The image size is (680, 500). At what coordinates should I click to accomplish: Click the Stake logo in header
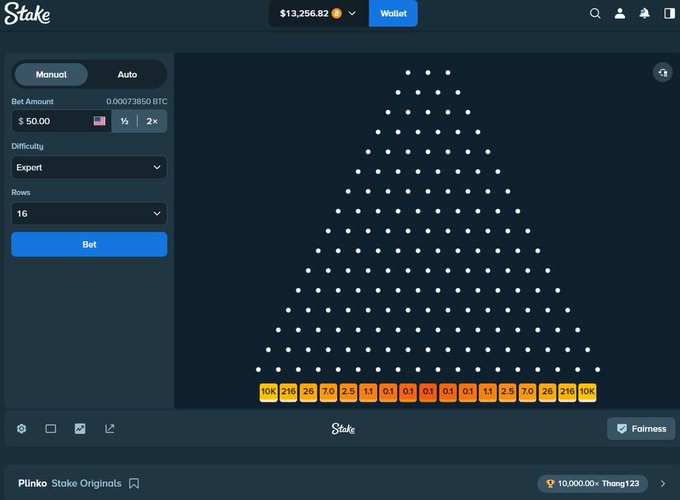click(27, 13)
